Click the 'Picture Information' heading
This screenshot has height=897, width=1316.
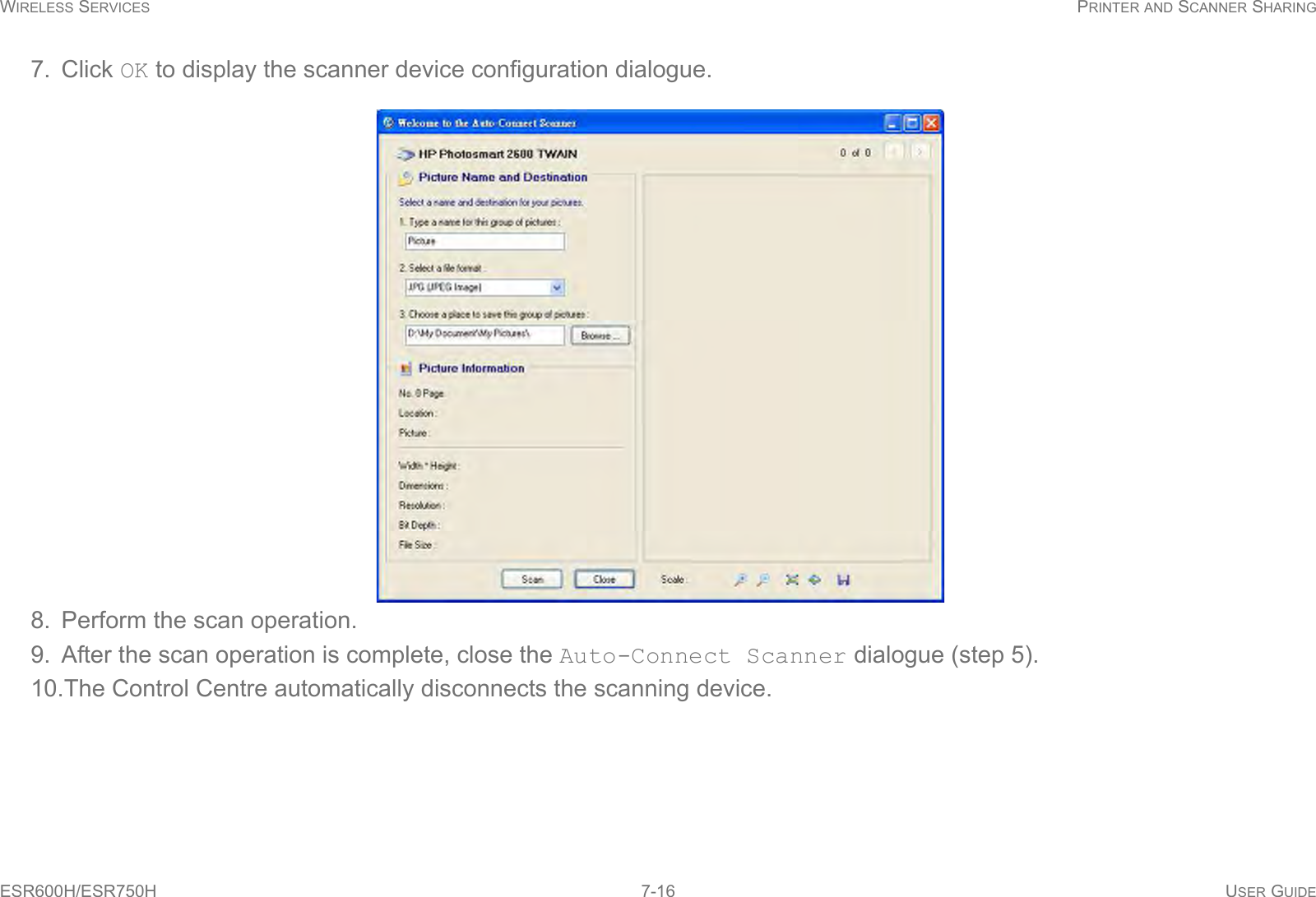click(471, 369)
